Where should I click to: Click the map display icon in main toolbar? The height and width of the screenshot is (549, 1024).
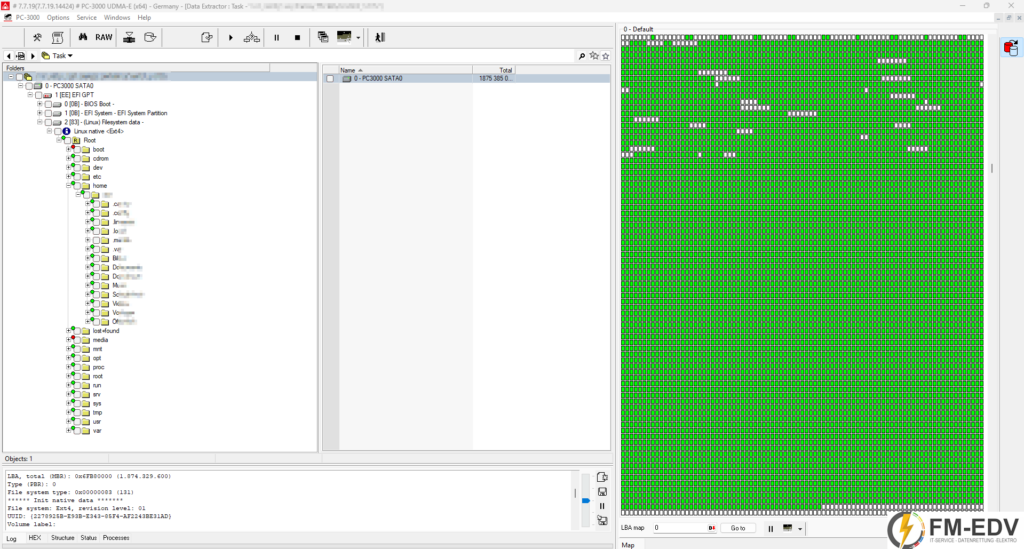point(344,37)
